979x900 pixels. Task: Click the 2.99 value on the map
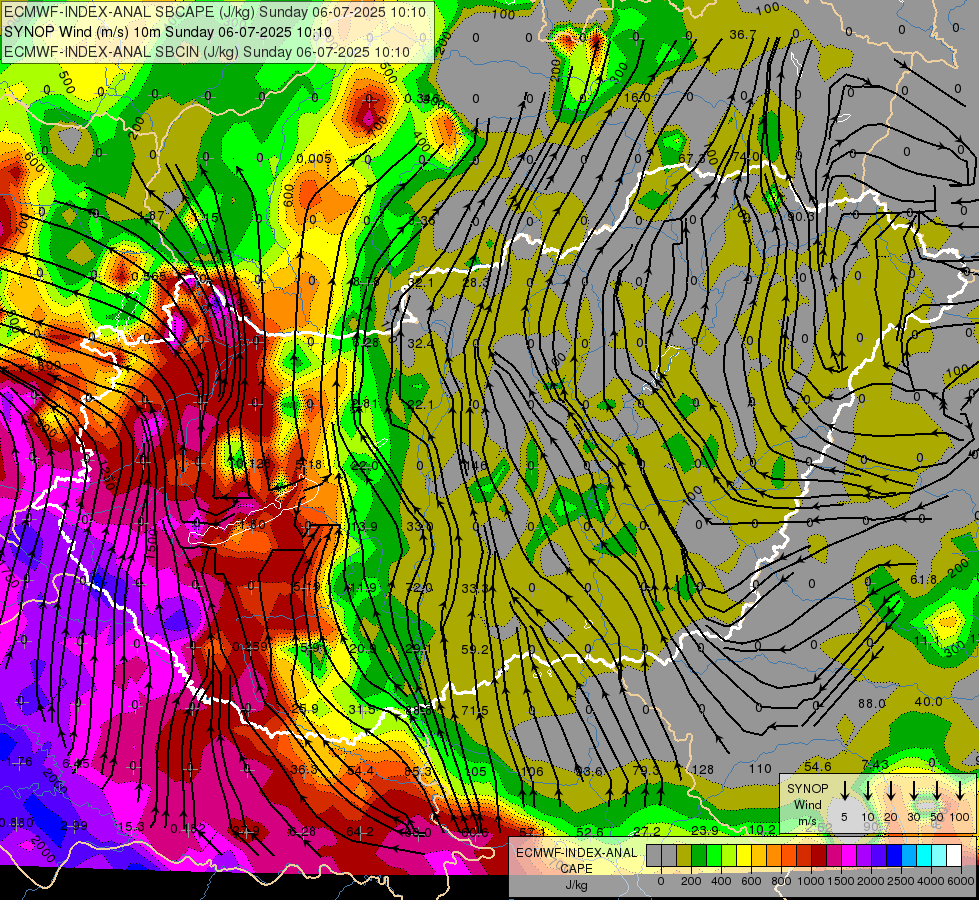pyautogui.click(x=74, y=826)
